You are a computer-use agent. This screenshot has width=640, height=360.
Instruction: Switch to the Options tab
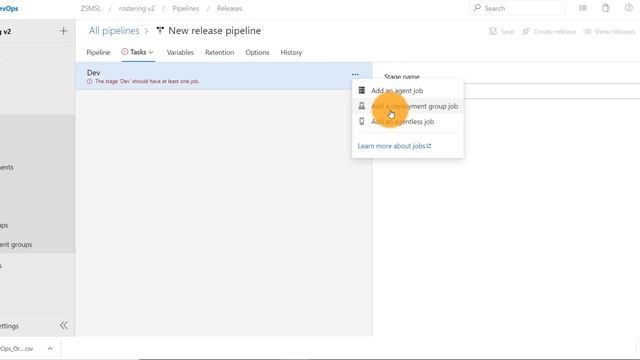click(257, 52)
